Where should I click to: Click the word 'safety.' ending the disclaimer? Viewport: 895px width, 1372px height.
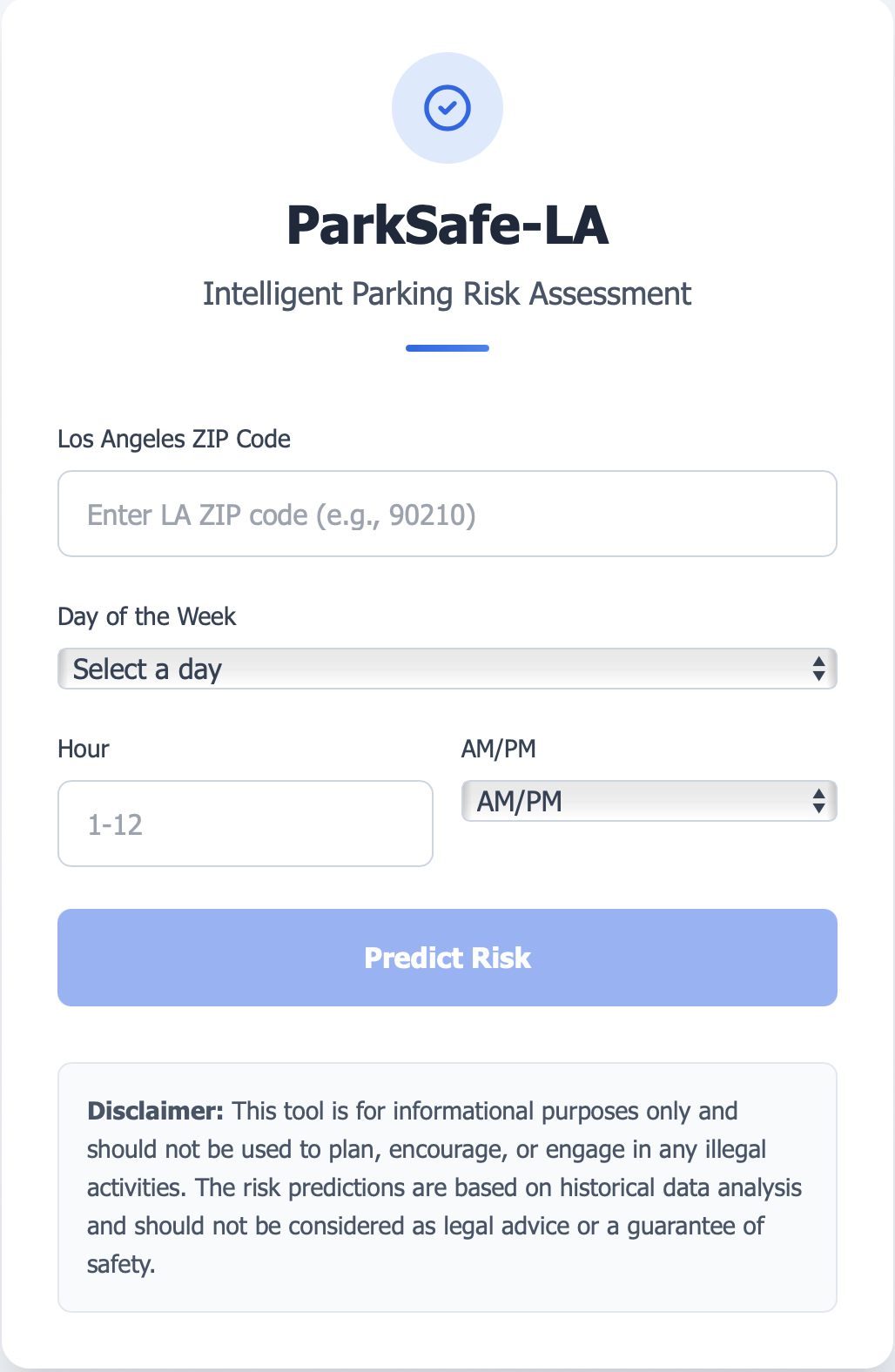click(121, 1264)
